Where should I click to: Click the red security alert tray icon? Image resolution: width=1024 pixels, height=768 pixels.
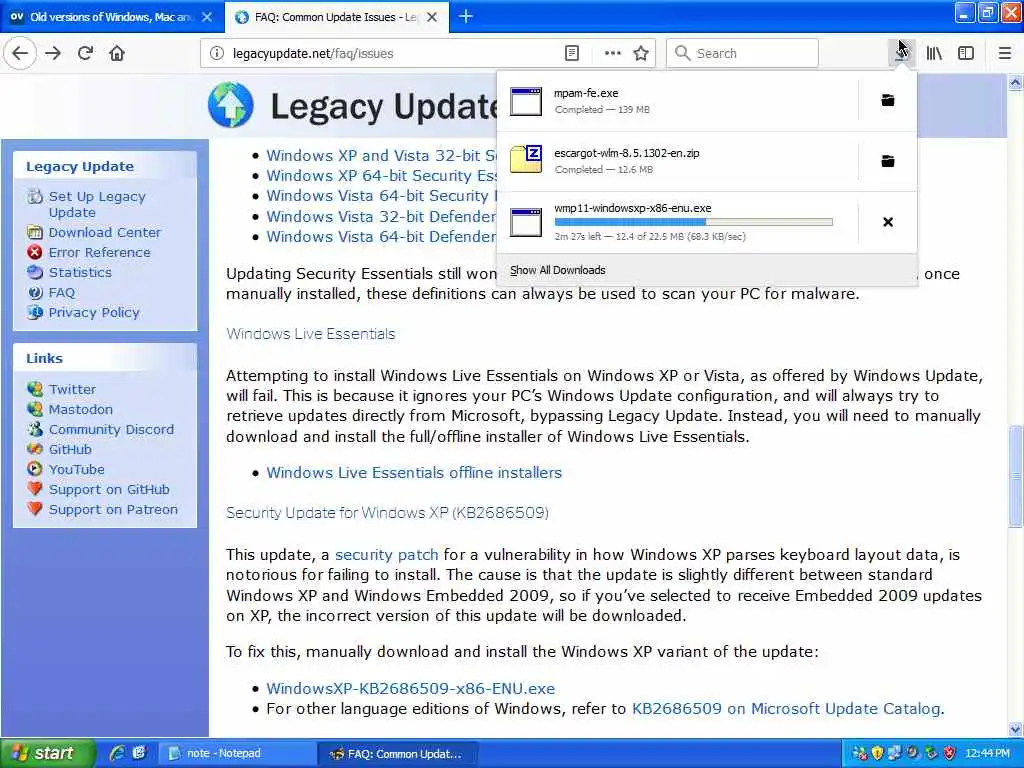950,754
